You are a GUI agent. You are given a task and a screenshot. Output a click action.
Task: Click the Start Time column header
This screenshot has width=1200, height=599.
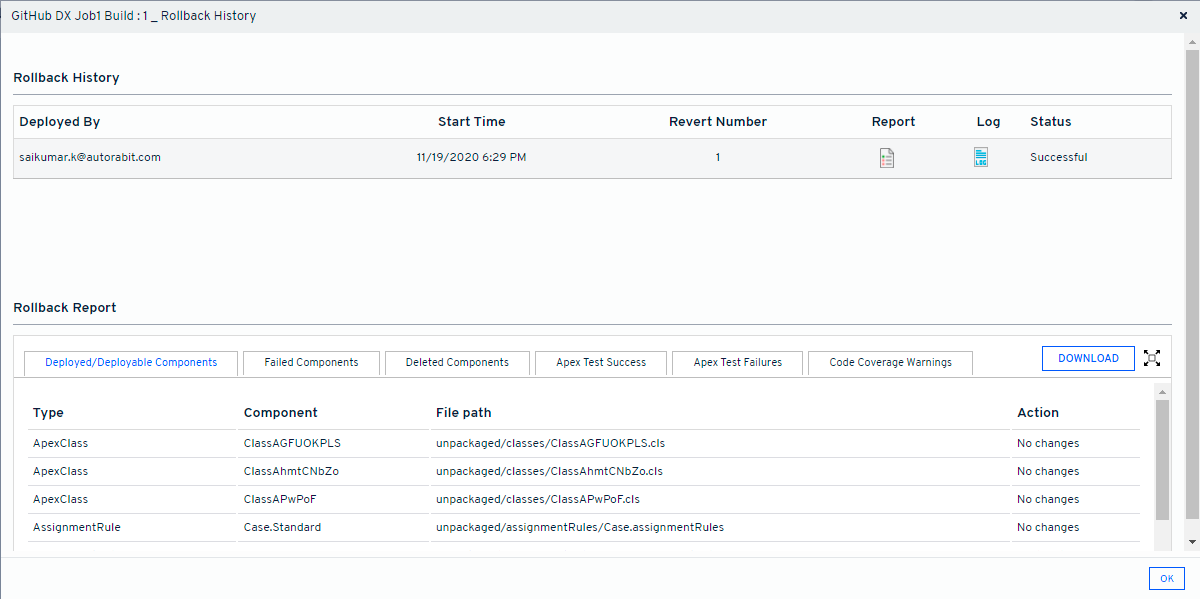[x=471, y=122]
